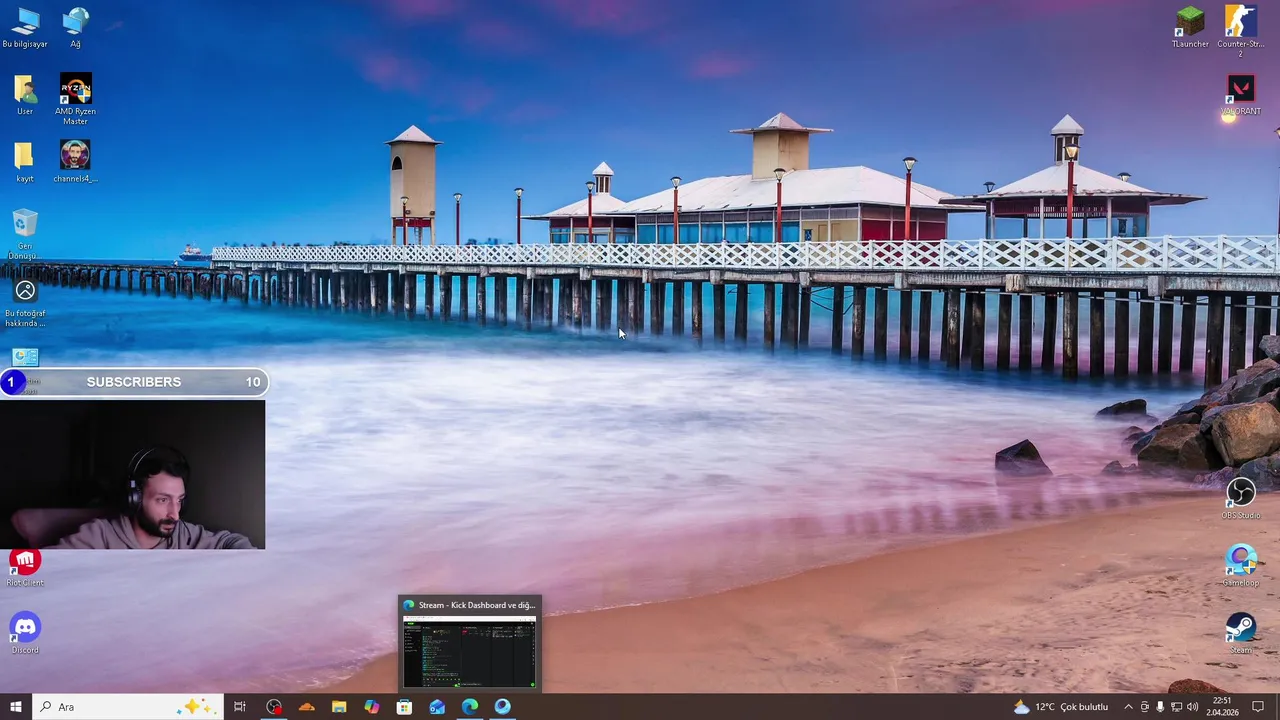Open the Geri Dönüşüm recycle bin
The width and height of the screenshot is (1280, 720).
[25, 234]
